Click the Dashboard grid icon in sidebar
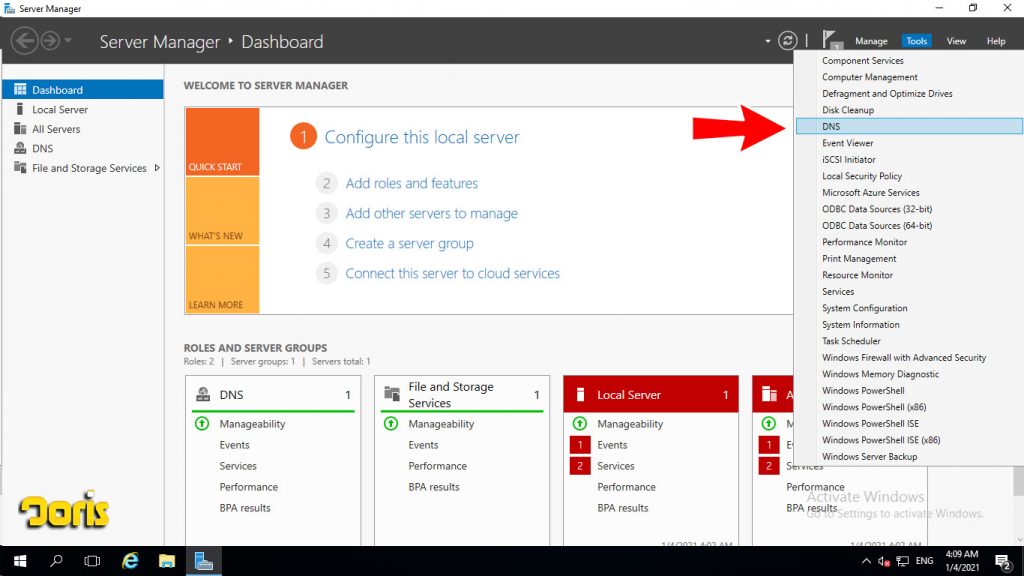 (x=20, y=89)
